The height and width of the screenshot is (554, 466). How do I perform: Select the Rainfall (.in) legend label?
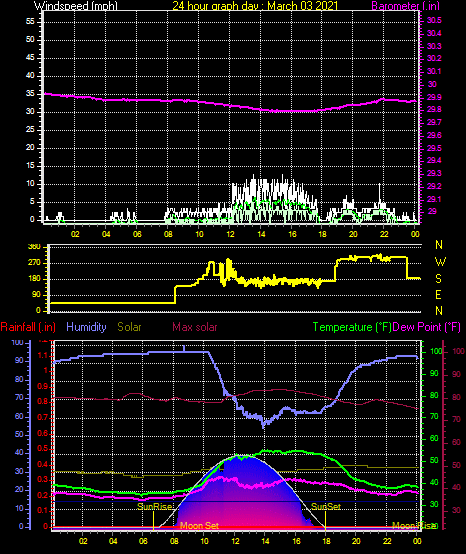(28, 327)
